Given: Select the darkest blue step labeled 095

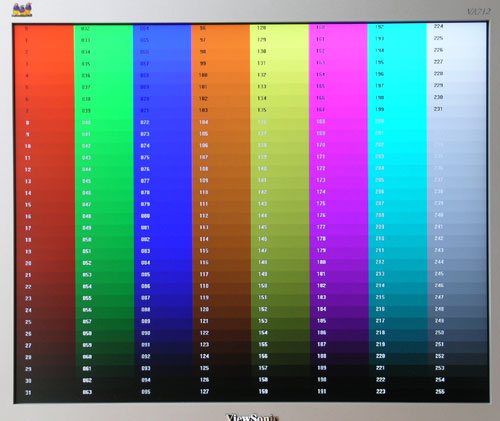Looking at the screenshot, I should 163,392.
